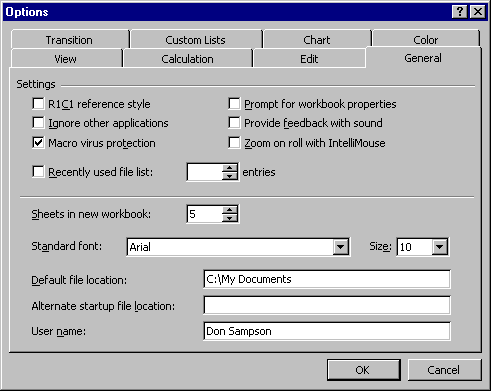The width and height of the screenshot is (491, 391).
Task: Click the question mark help icon
Action: pos(460,12)
